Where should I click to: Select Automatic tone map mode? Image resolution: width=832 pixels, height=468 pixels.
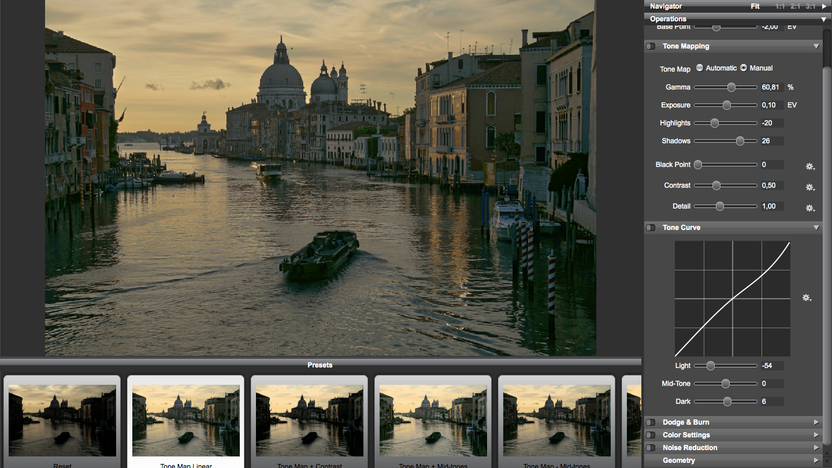pos(700,68)
